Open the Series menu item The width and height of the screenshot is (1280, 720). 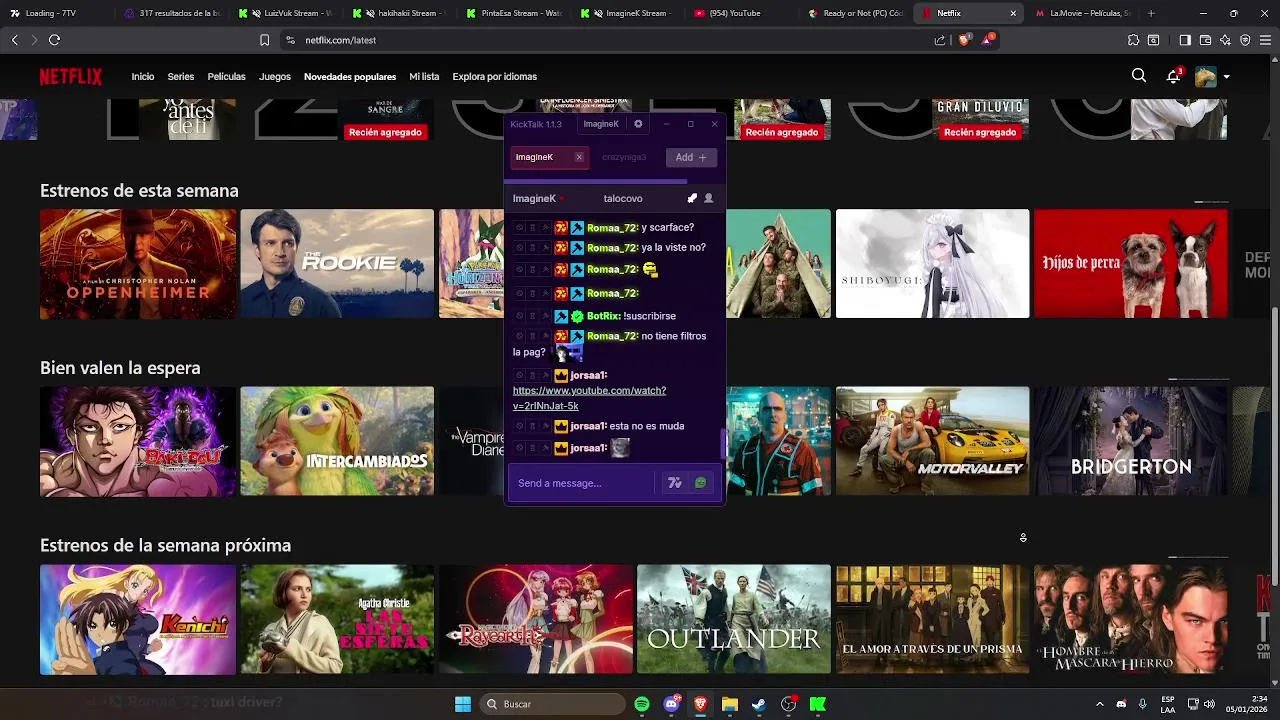[x=181, y=77]
